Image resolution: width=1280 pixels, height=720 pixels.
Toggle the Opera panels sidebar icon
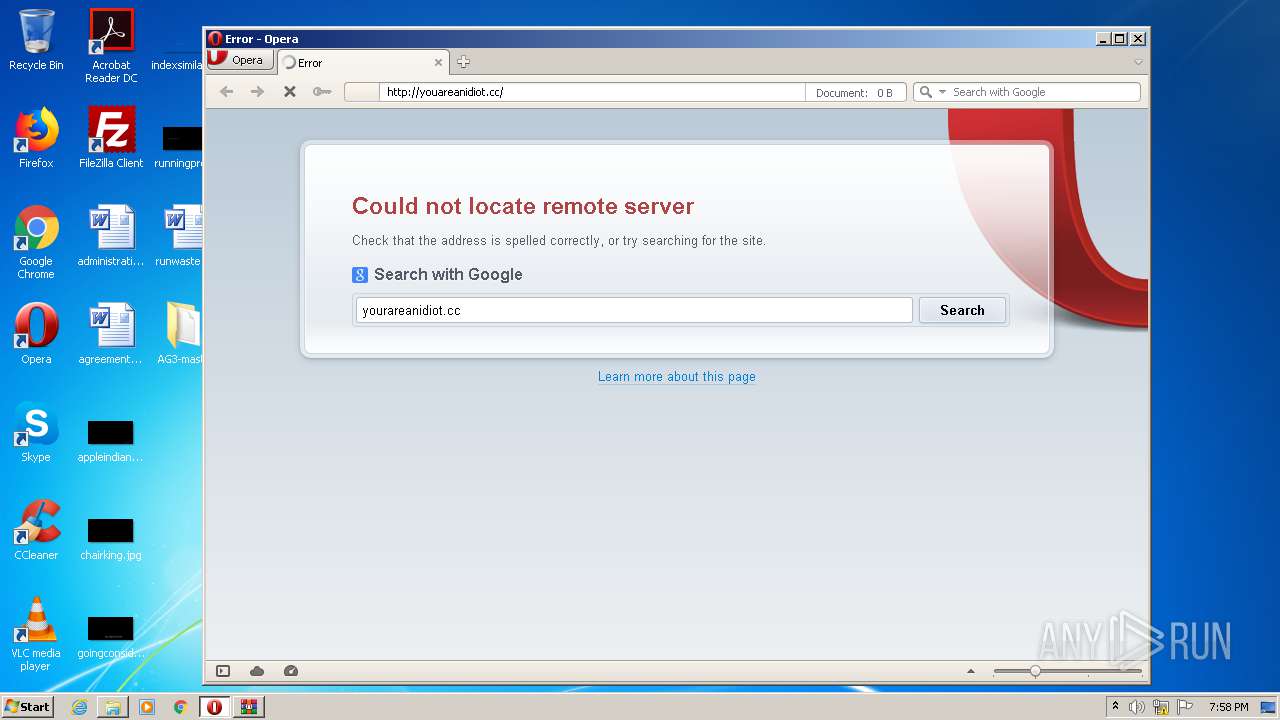coord(223,671)
